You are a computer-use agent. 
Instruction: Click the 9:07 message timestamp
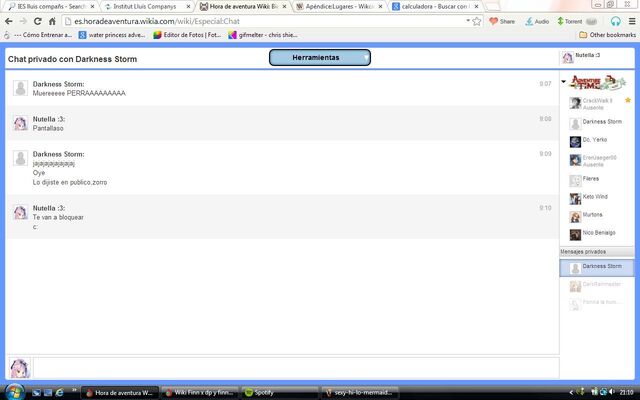pyautogui.click(x=545, y=84)
